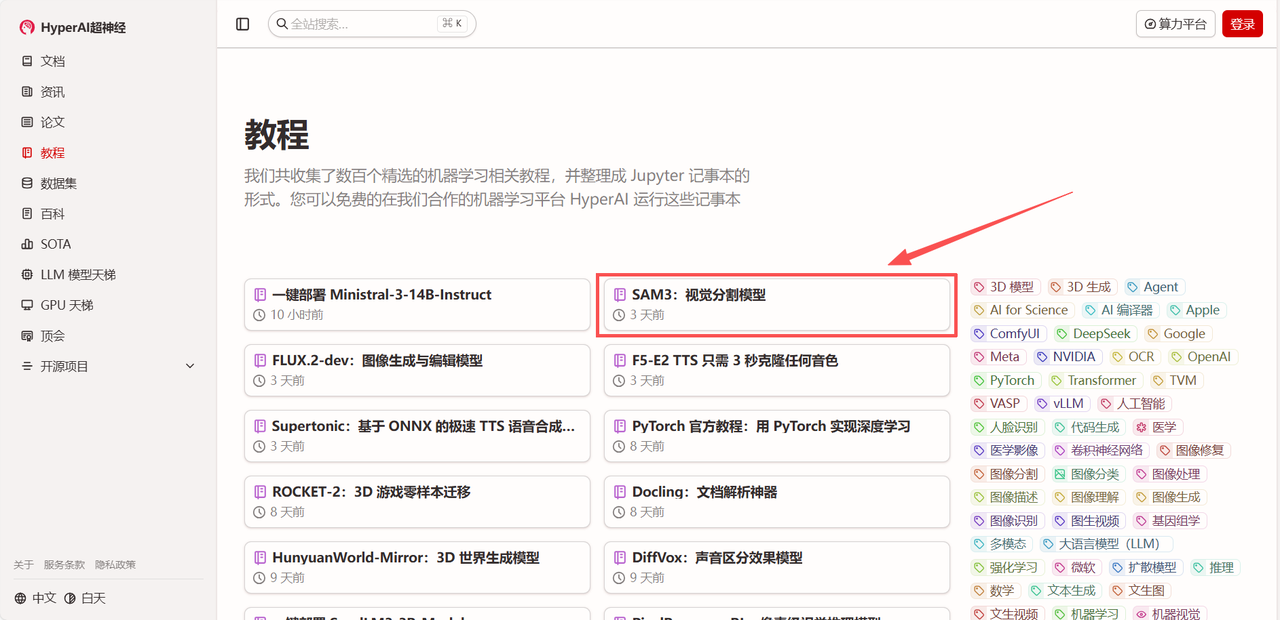
Task: Filter by the NVIDIA tag
Action: [x=1067, y=357]
